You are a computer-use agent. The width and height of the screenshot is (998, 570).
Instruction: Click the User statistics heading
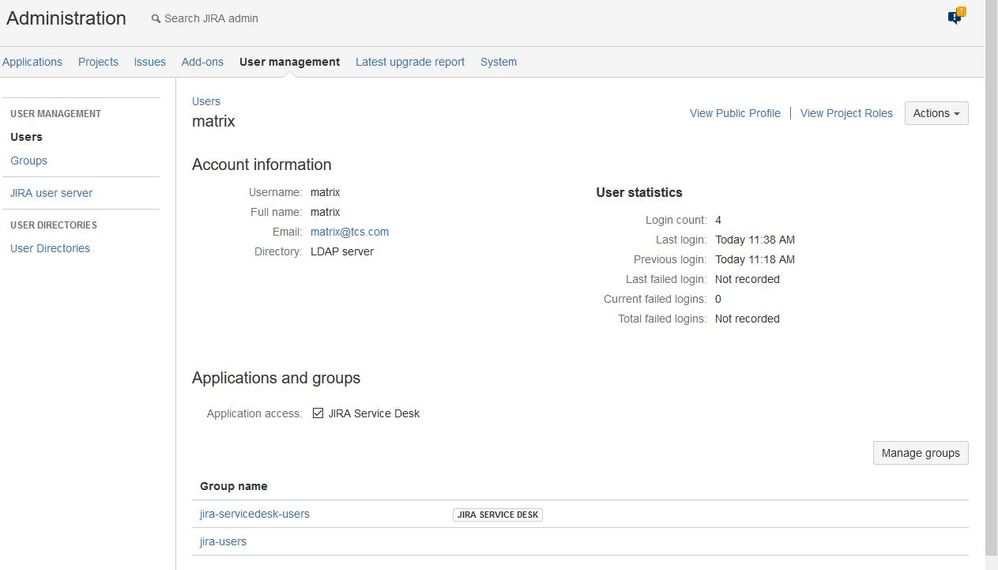639,192
